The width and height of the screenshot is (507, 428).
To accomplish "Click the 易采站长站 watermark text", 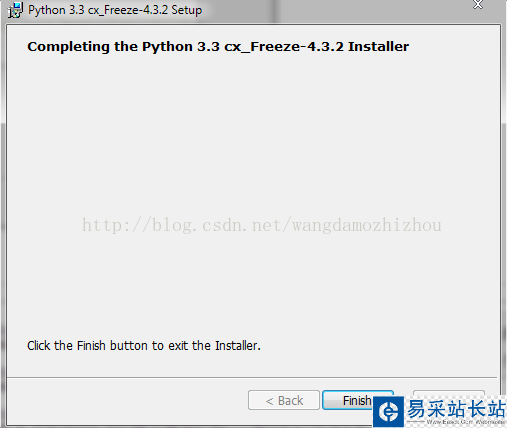I will 456,409.
